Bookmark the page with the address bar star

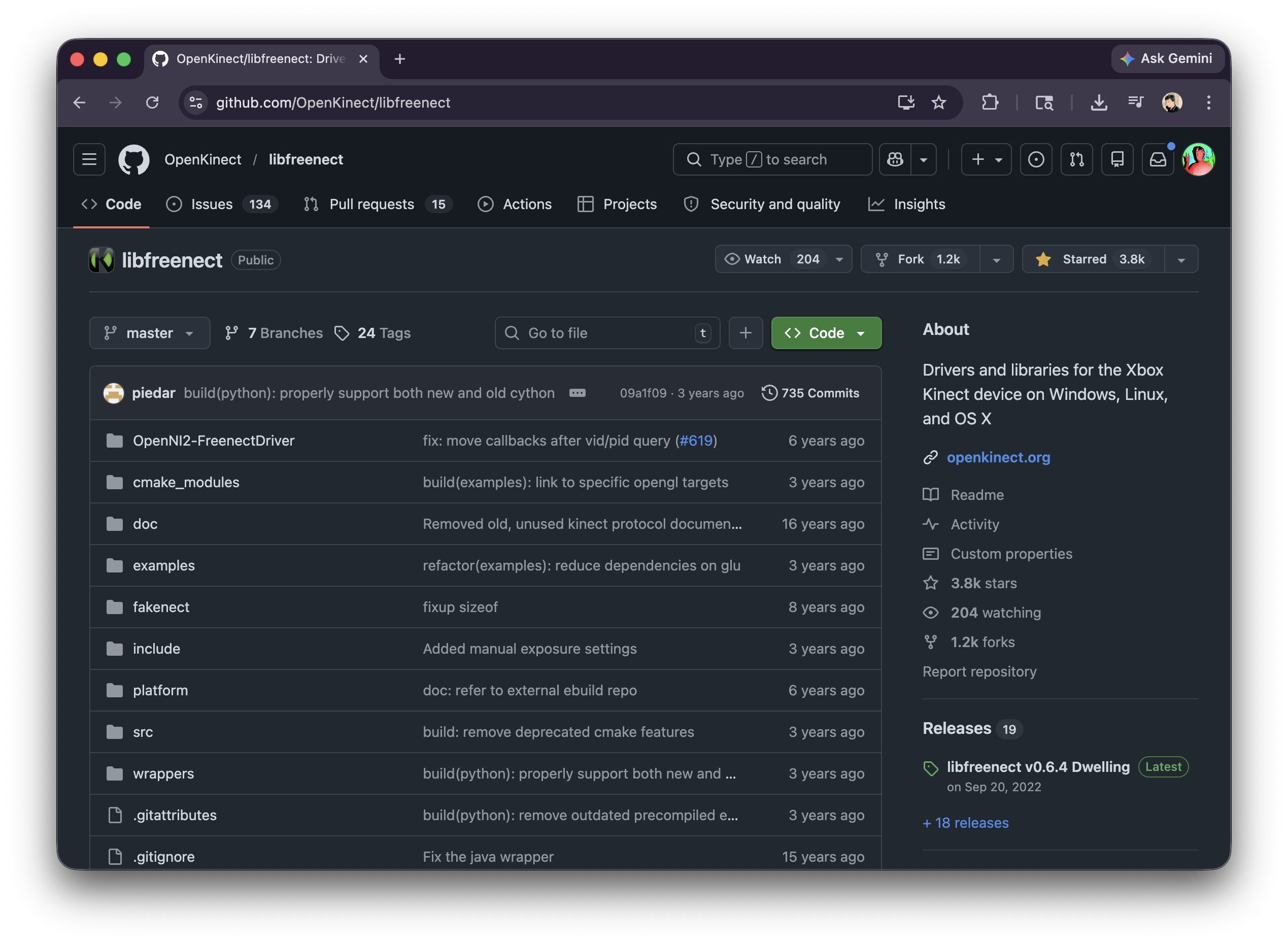(938, 103)
